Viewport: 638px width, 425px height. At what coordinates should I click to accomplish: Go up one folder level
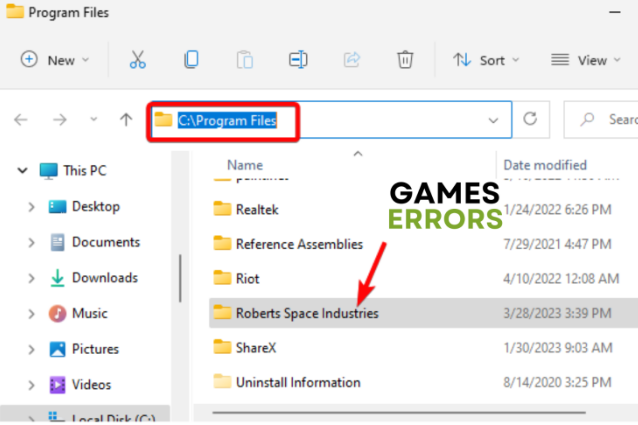tap(126, 120)
